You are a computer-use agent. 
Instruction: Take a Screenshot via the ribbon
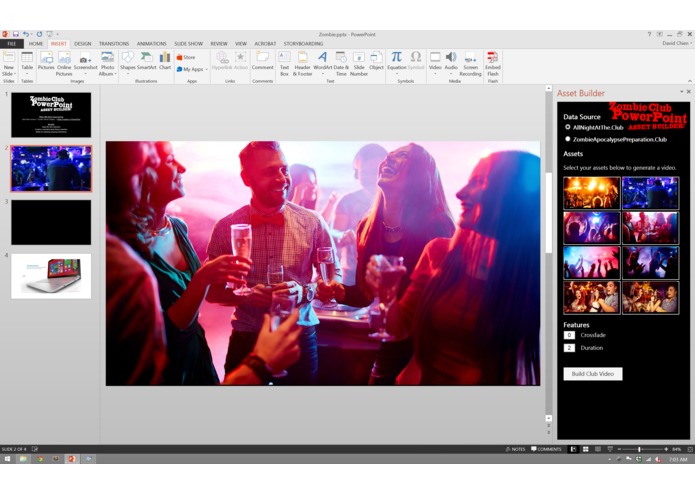coord(85,61)
